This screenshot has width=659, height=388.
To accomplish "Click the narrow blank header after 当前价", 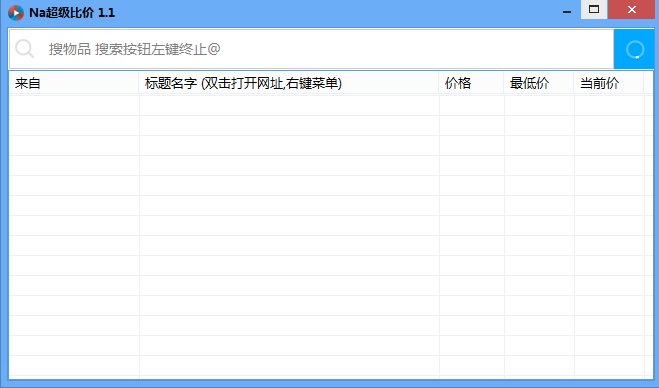I will [648, 83].
